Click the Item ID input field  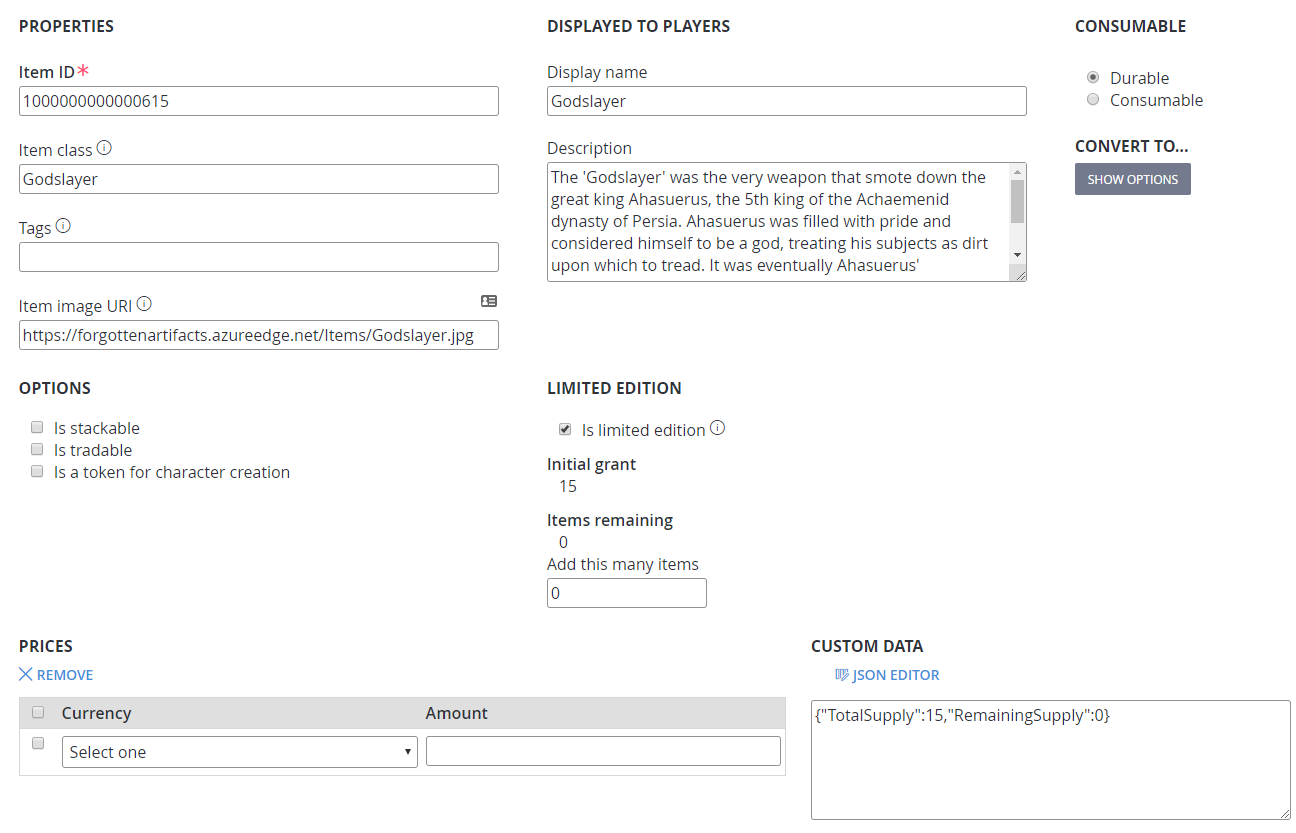258,101
